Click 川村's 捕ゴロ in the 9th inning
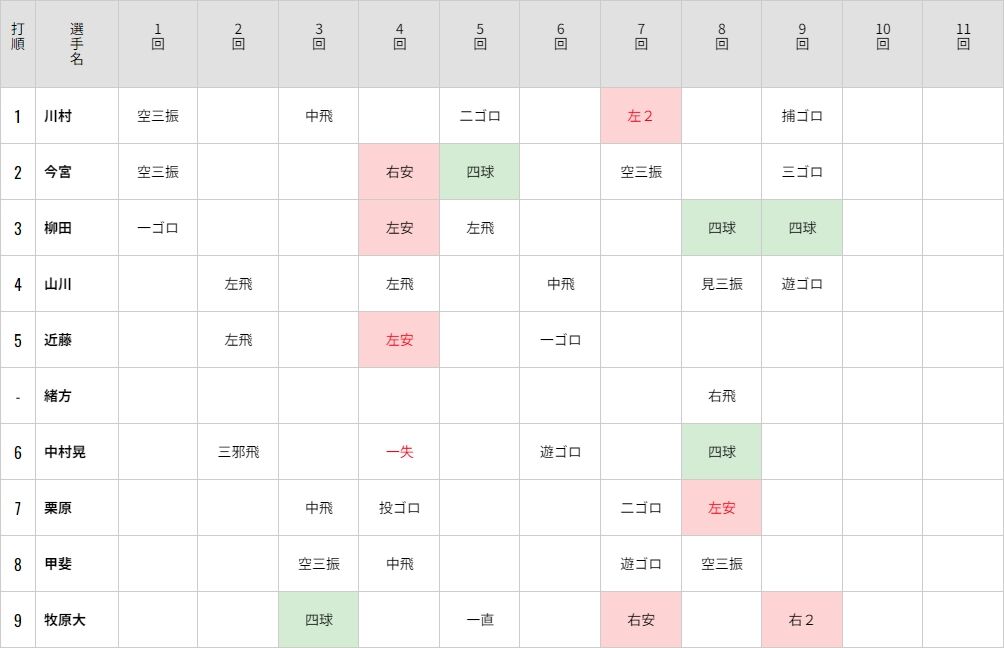The image size is (1004, 648). (x=802, y=116)
